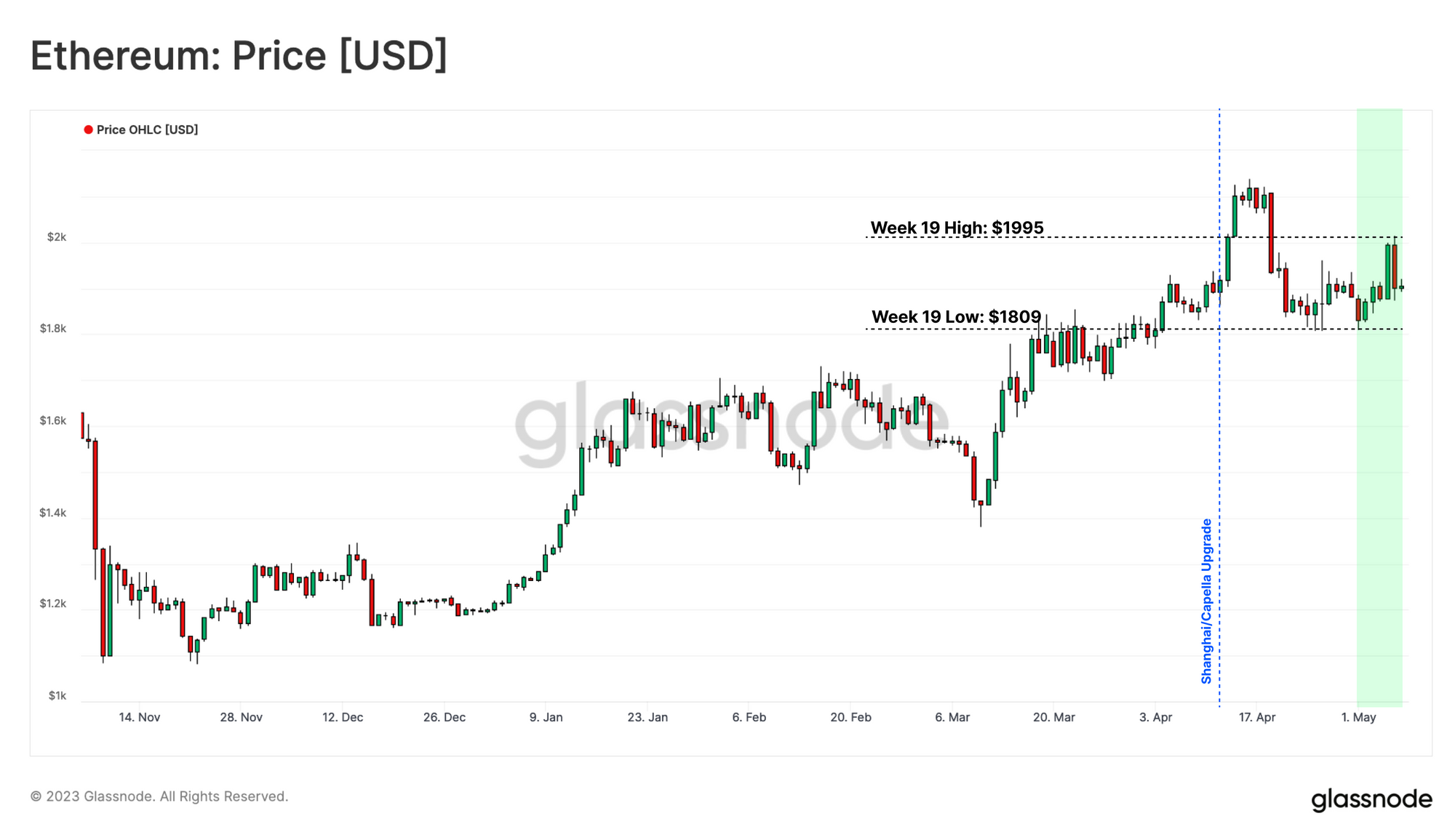This screenshot has height=840, width=1455.
Task: Click the Week 19 High: $1995 annotation
Action: coord(957,228)
